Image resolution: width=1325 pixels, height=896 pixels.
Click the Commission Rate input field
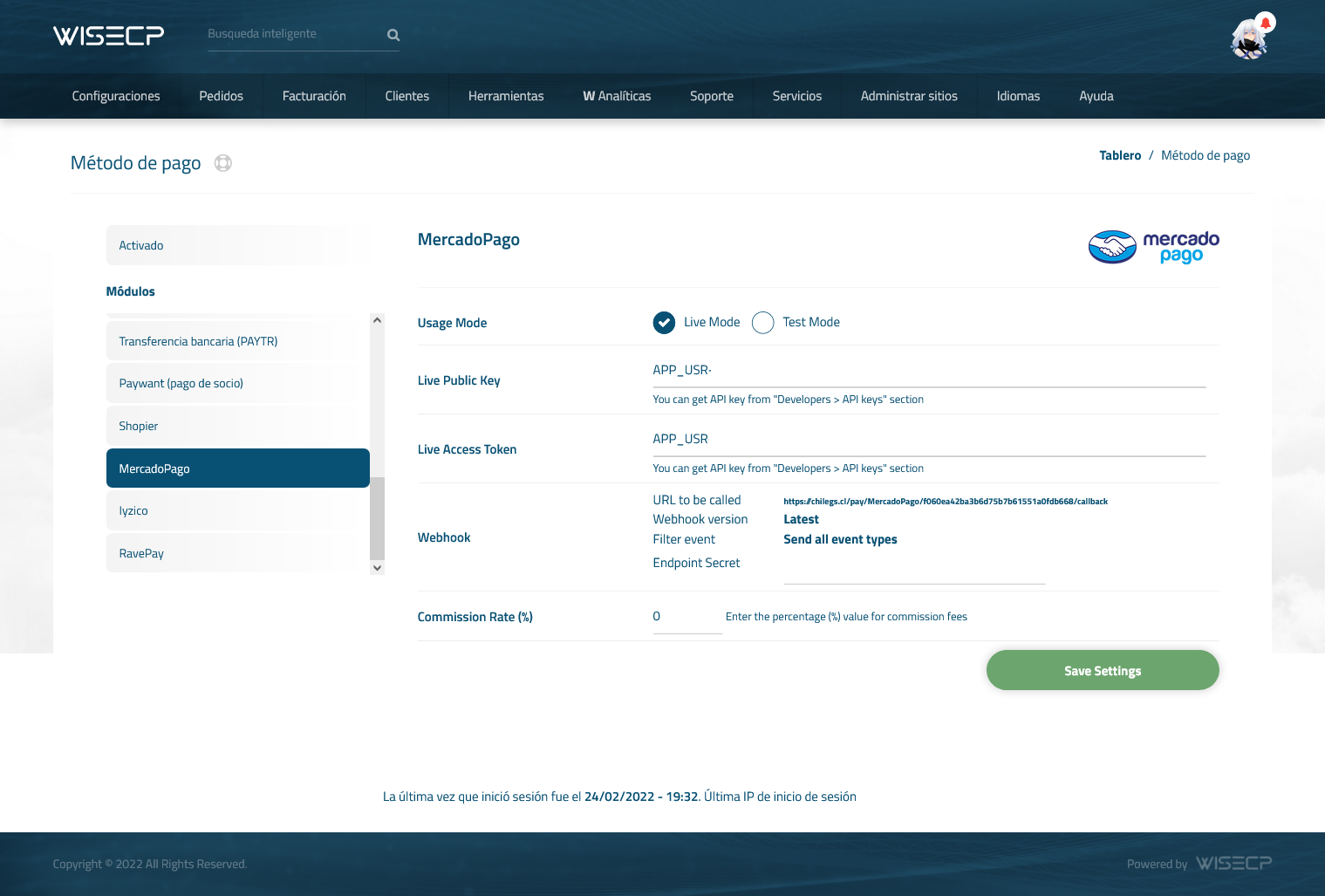point(687,618)
